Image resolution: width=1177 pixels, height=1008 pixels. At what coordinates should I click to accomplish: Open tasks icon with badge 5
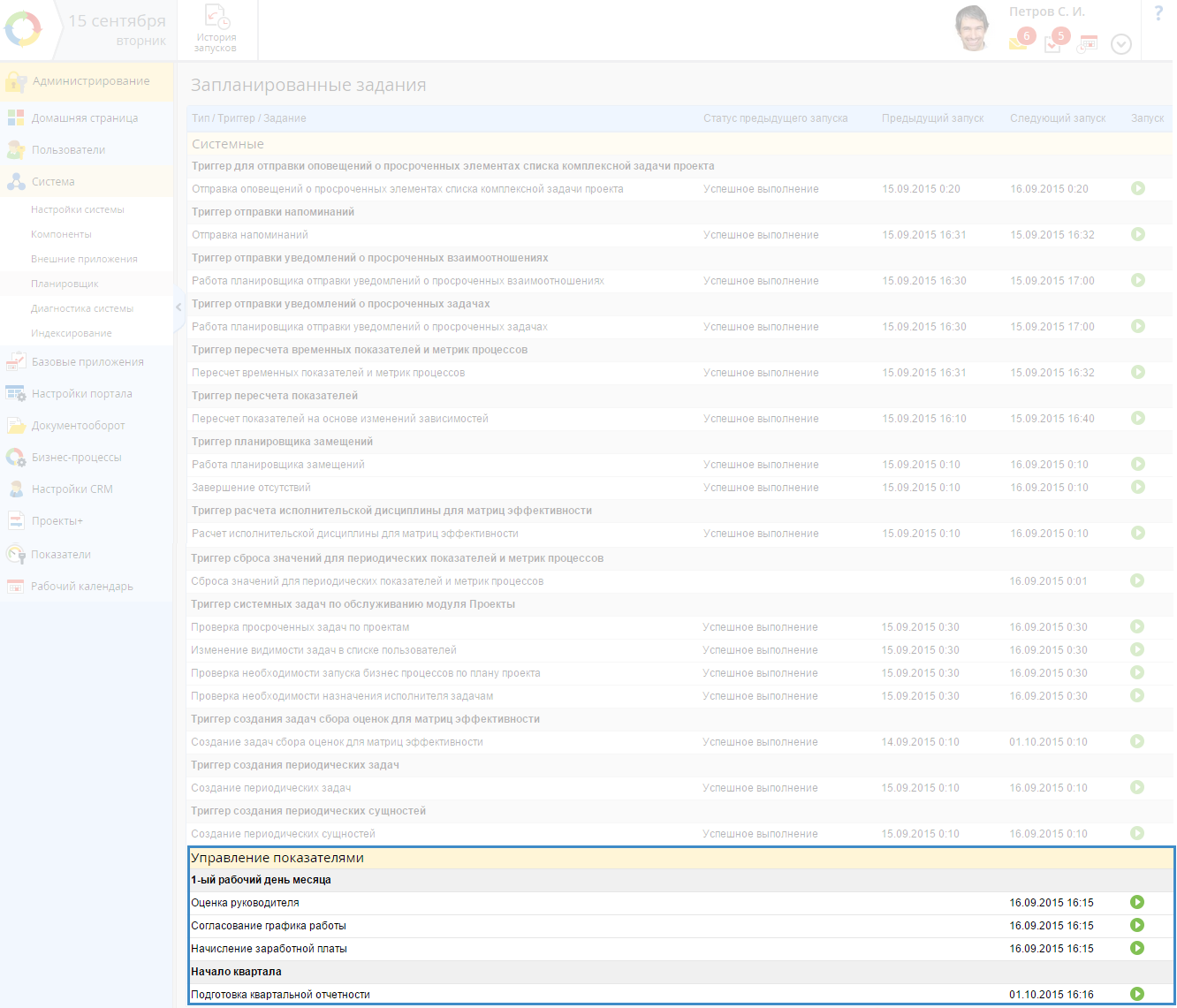click(x=1054, y=42)
